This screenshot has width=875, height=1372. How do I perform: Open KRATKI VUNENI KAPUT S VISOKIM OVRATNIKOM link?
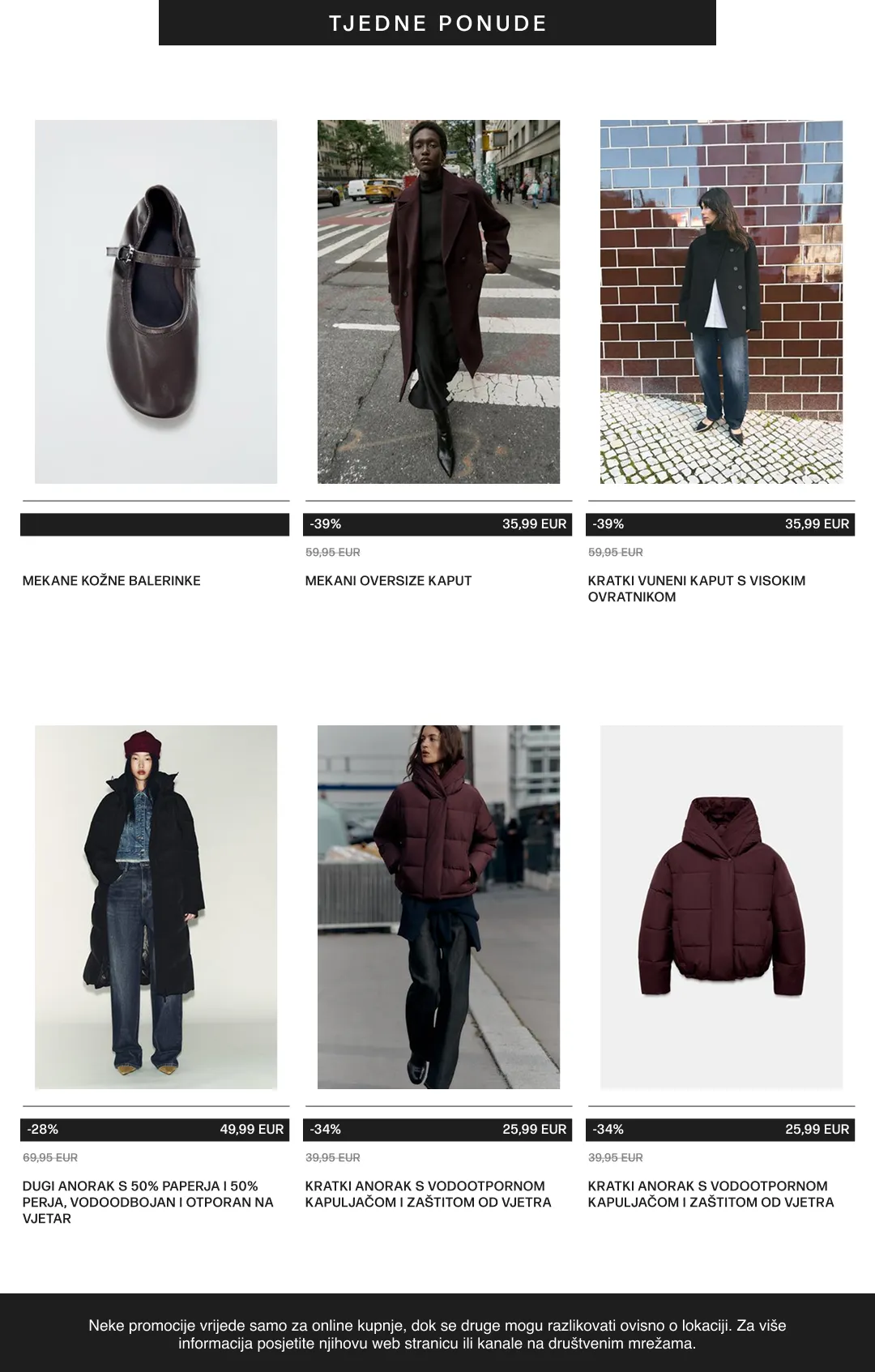[x=697, y=589]
